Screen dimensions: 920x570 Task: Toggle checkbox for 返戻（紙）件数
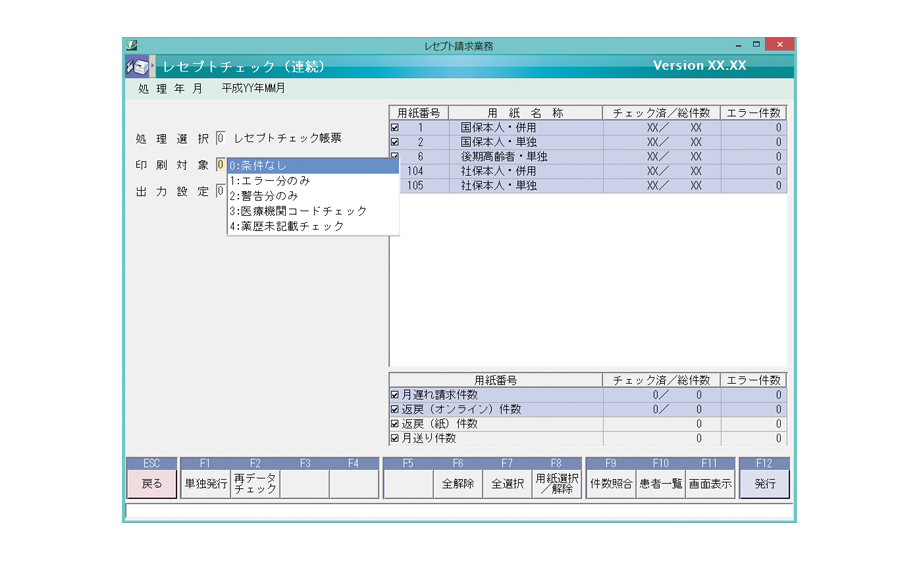(395, 423)
